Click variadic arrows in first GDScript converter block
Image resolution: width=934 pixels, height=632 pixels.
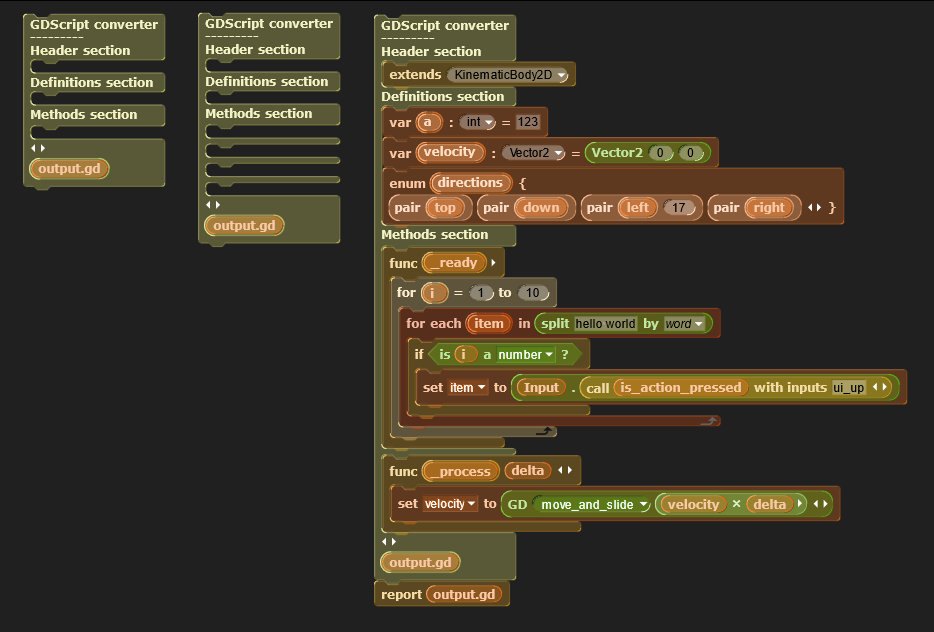pos(38,148)
